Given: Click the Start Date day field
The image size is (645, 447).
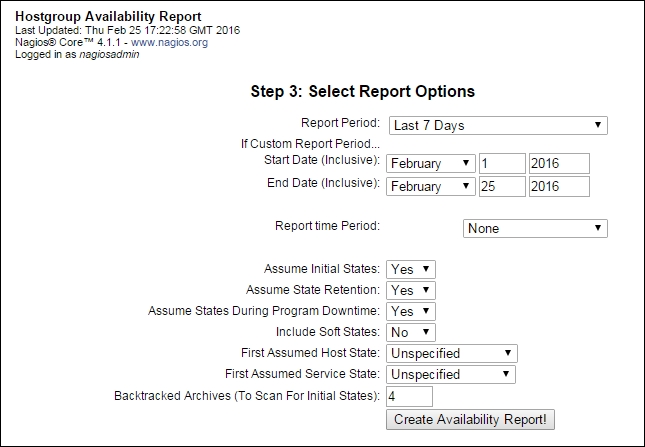Looking at the screenshot, I should [x=502, y=164].
